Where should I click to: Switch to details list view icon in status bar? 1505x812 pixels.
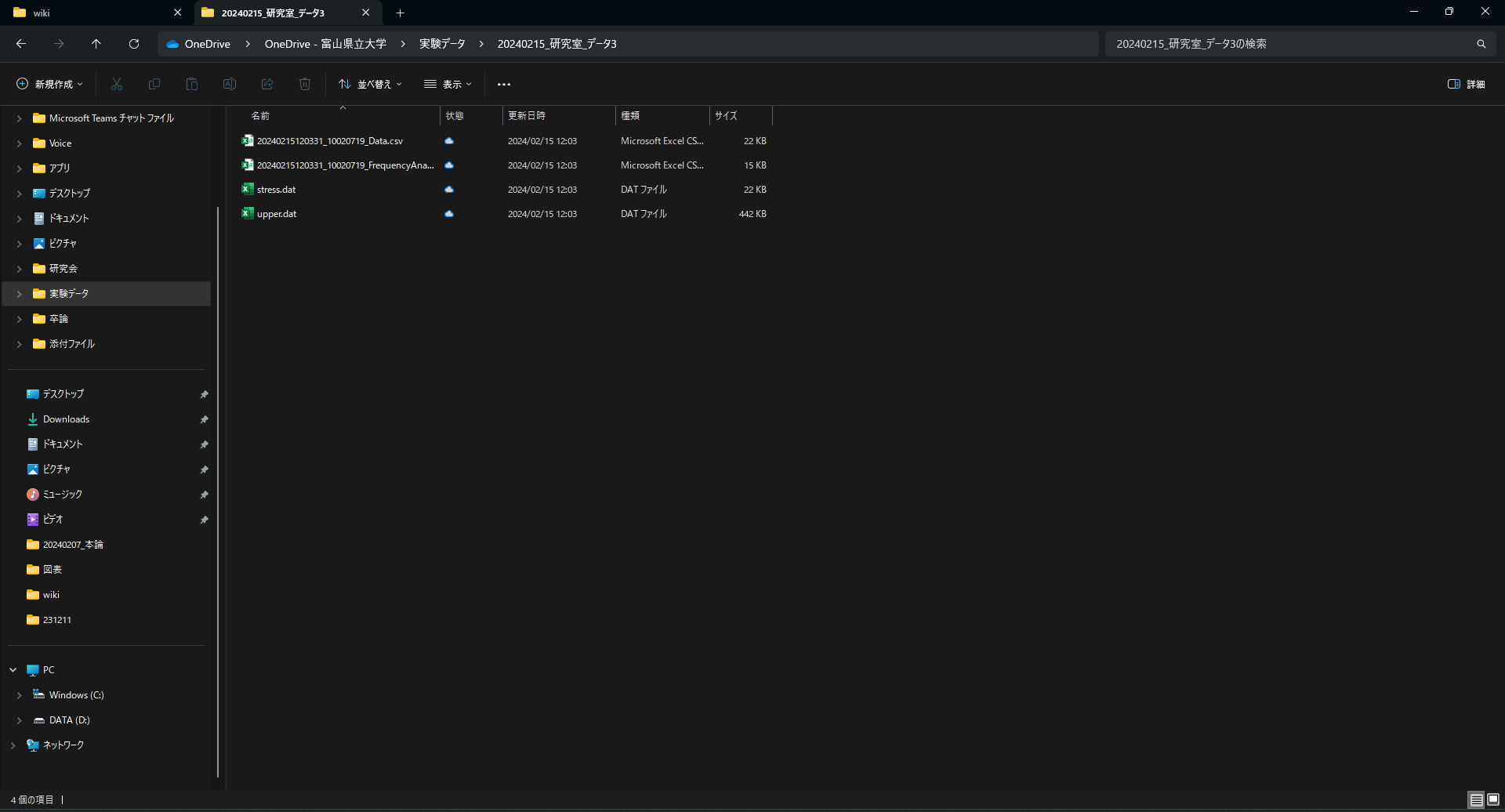pos(1476,799)
